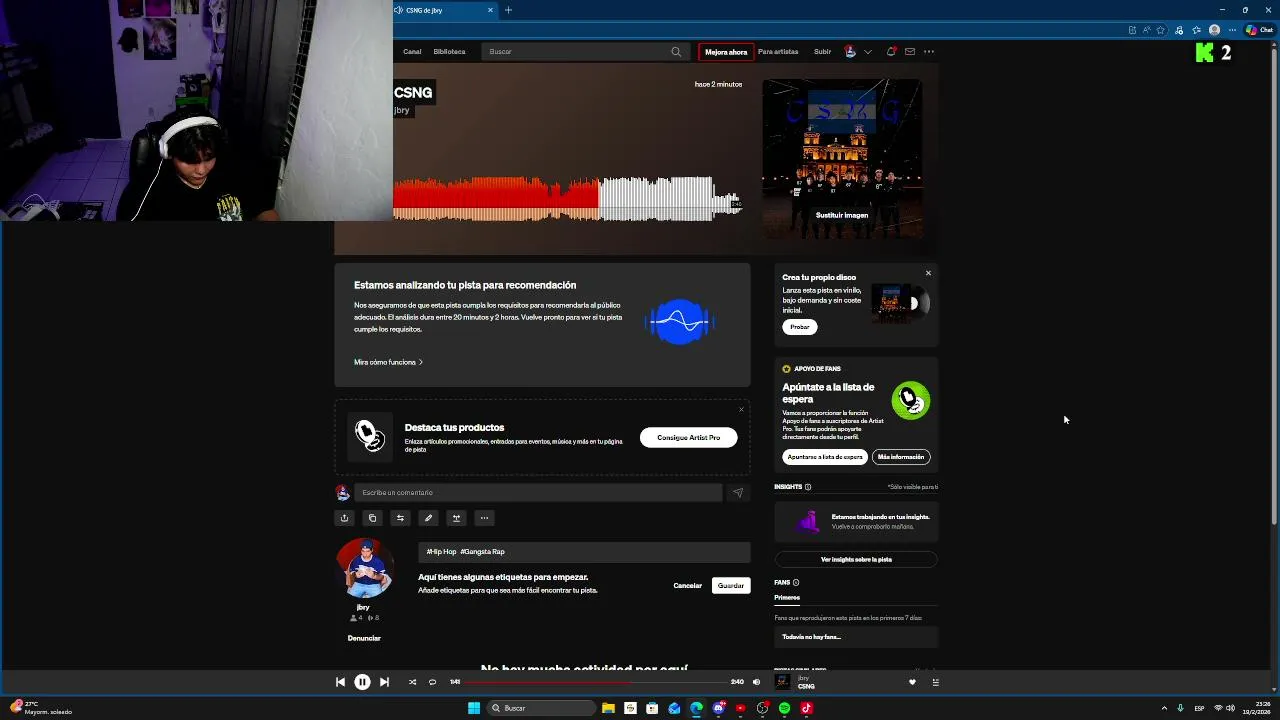Open the Windows Start button

pos(474,708)
